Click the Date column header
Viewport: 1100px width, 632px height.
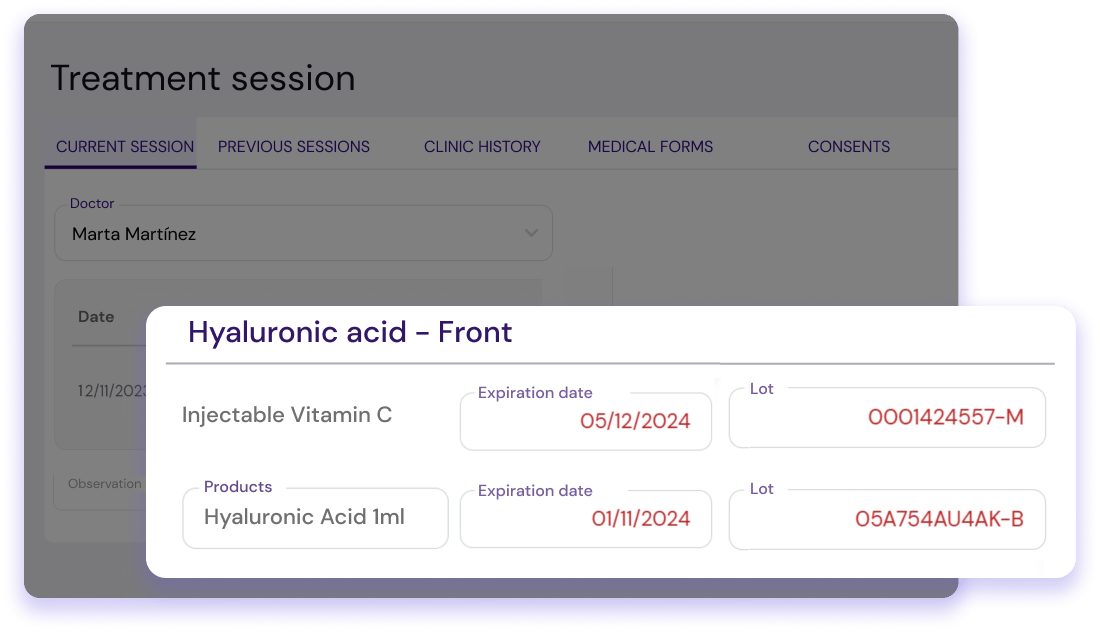(x=96, y=317)
